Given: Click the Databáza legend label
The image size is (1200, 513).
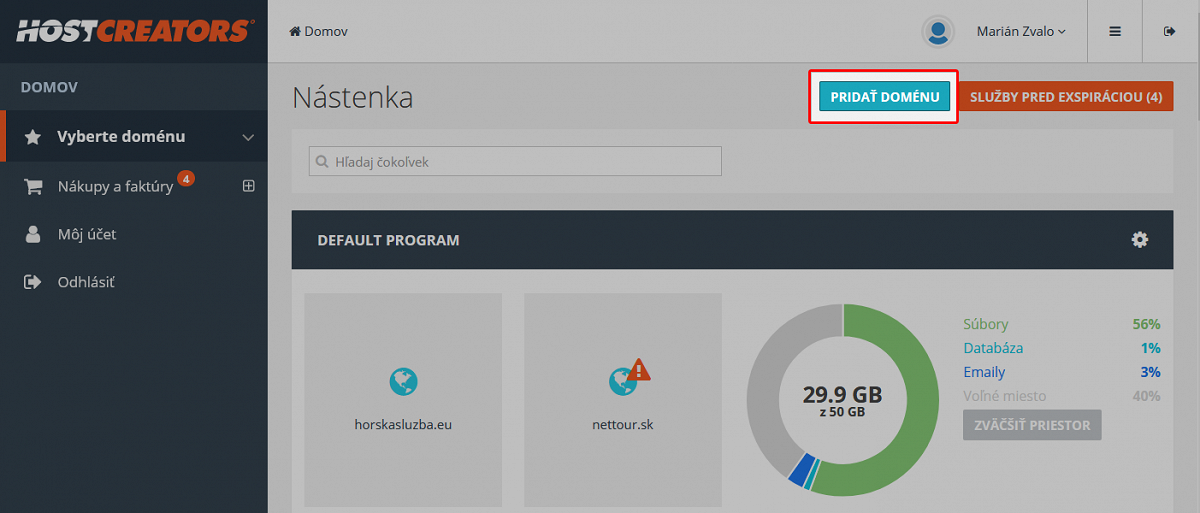Looking at the screenshot, I should pyautogui.click(x=993, y=348).
